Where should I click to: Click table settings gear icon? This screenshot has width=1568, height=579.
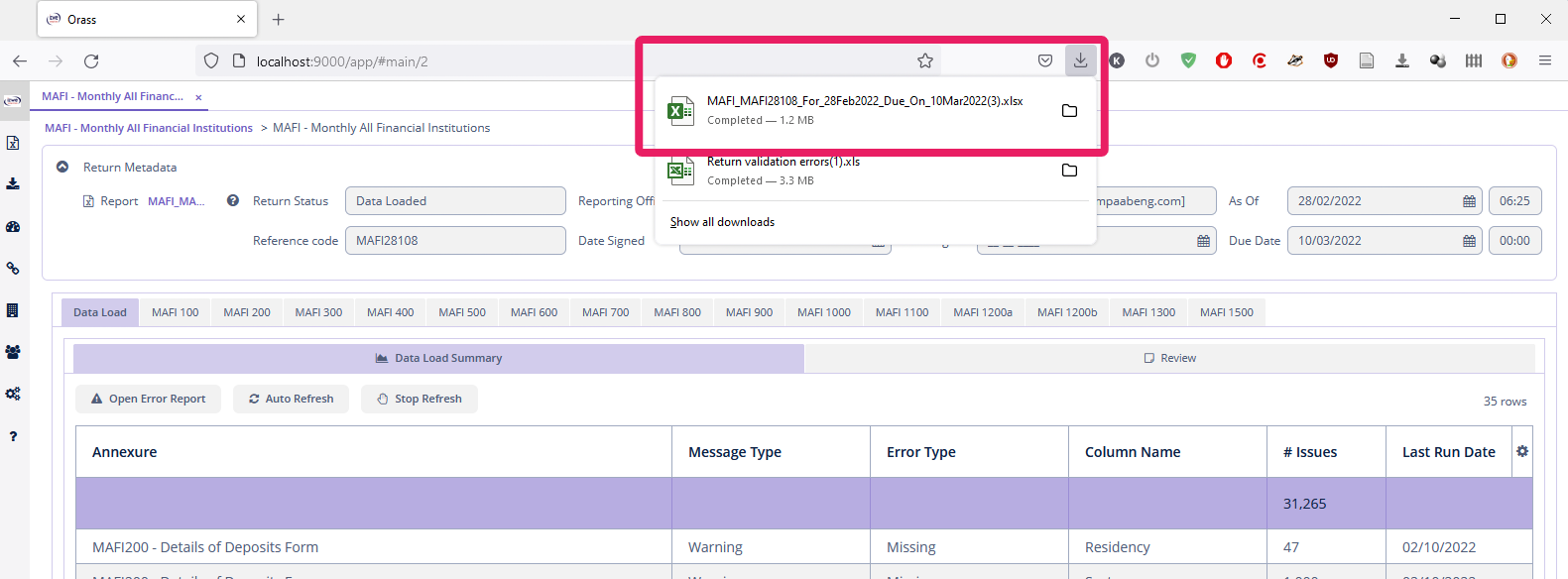pyautogui.click(x=1522, y=451)
